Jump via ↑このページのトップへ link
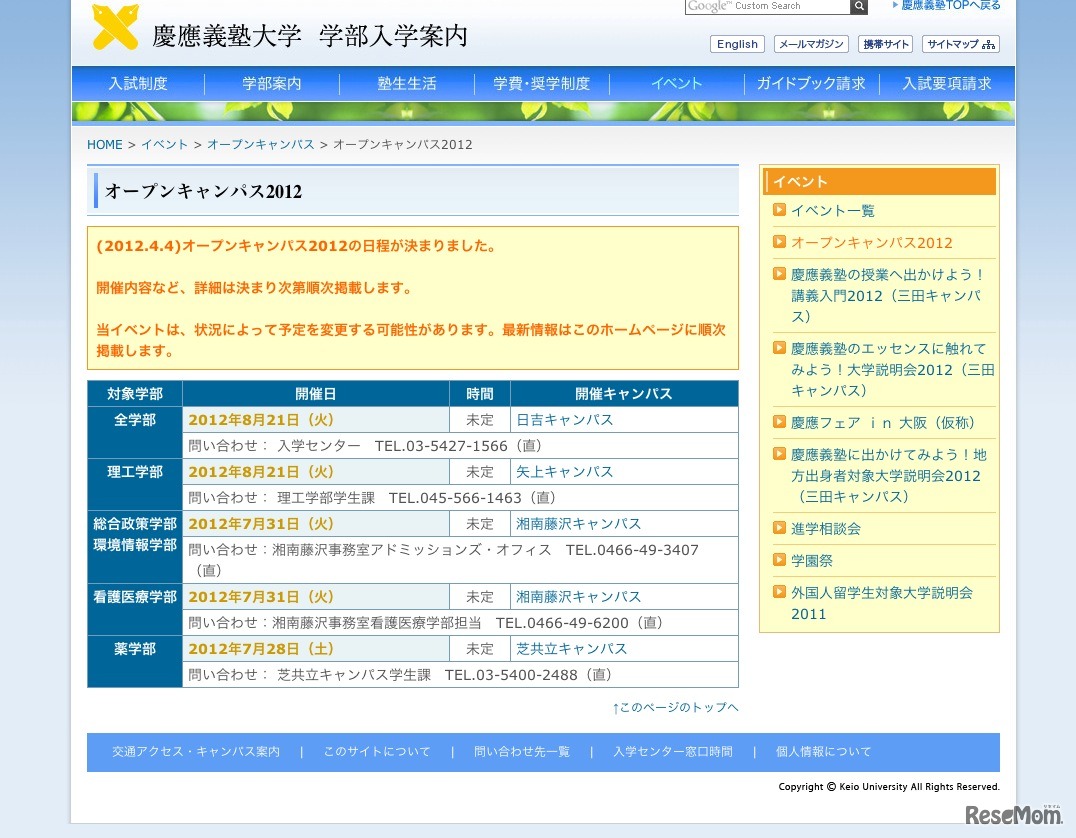Viewport: 1076px width, 838px height. (x=675, y=708)
